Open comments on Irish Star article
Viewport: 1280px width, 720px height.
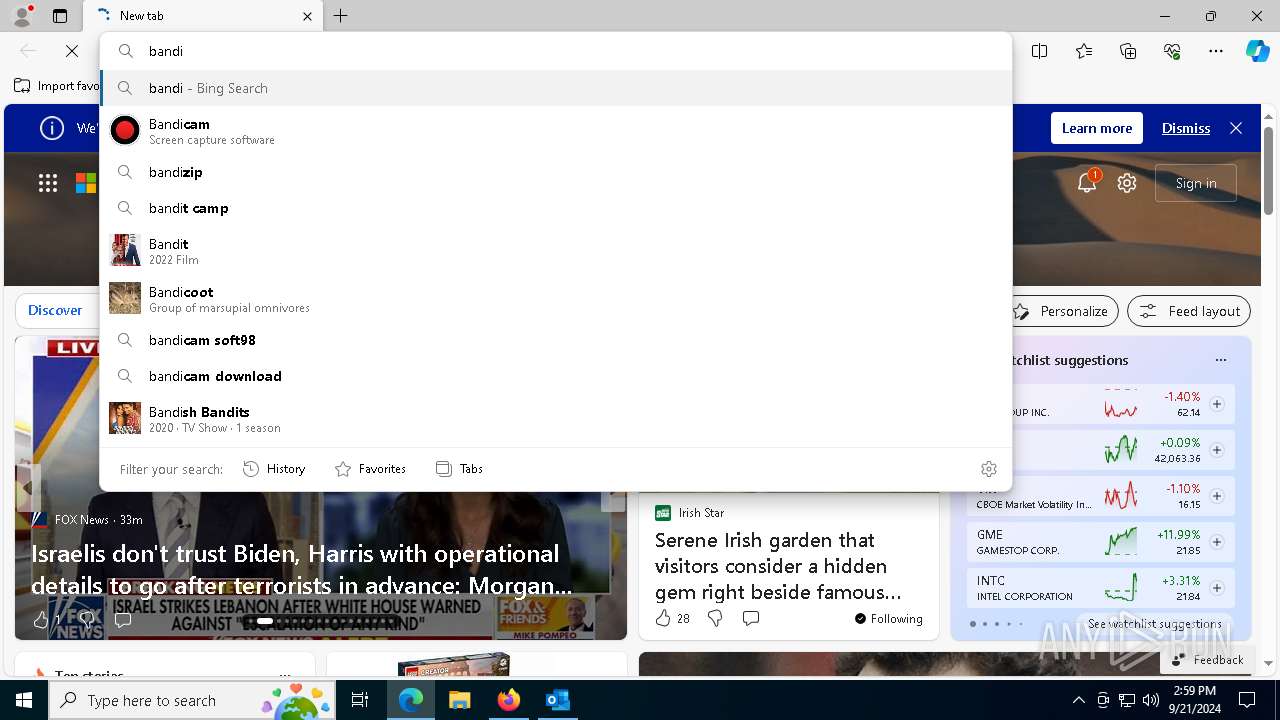click(750, 618)
